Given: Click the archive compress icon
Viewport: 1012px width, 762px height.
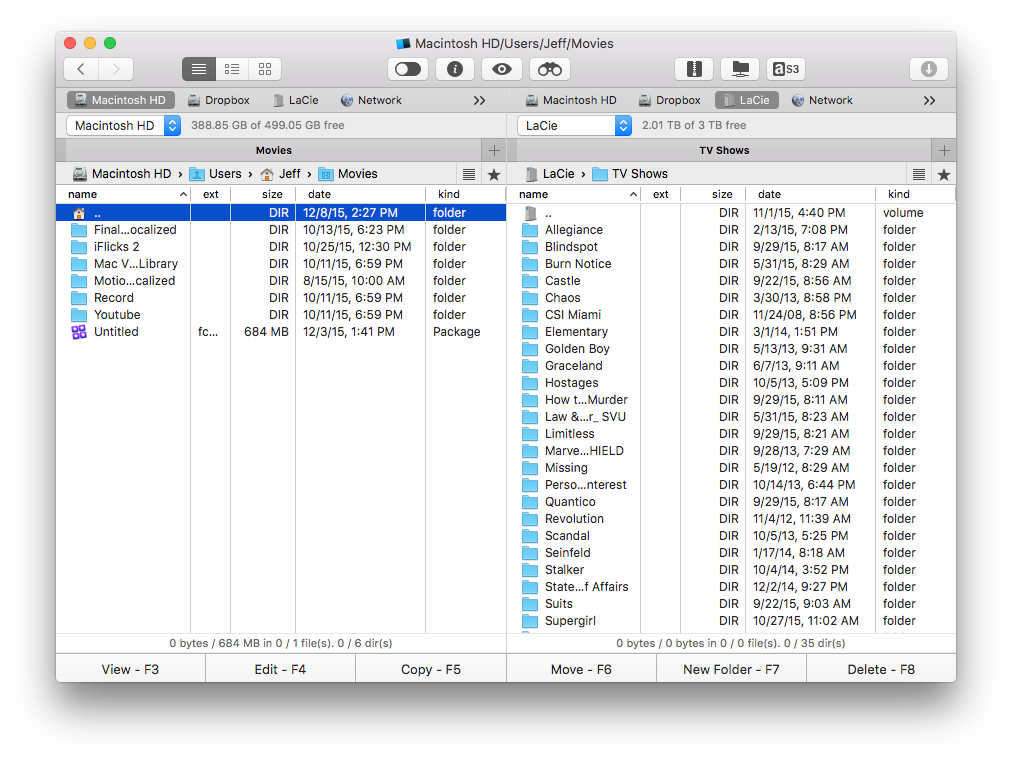Looking at the screenshot, I should tap(693, 69).
